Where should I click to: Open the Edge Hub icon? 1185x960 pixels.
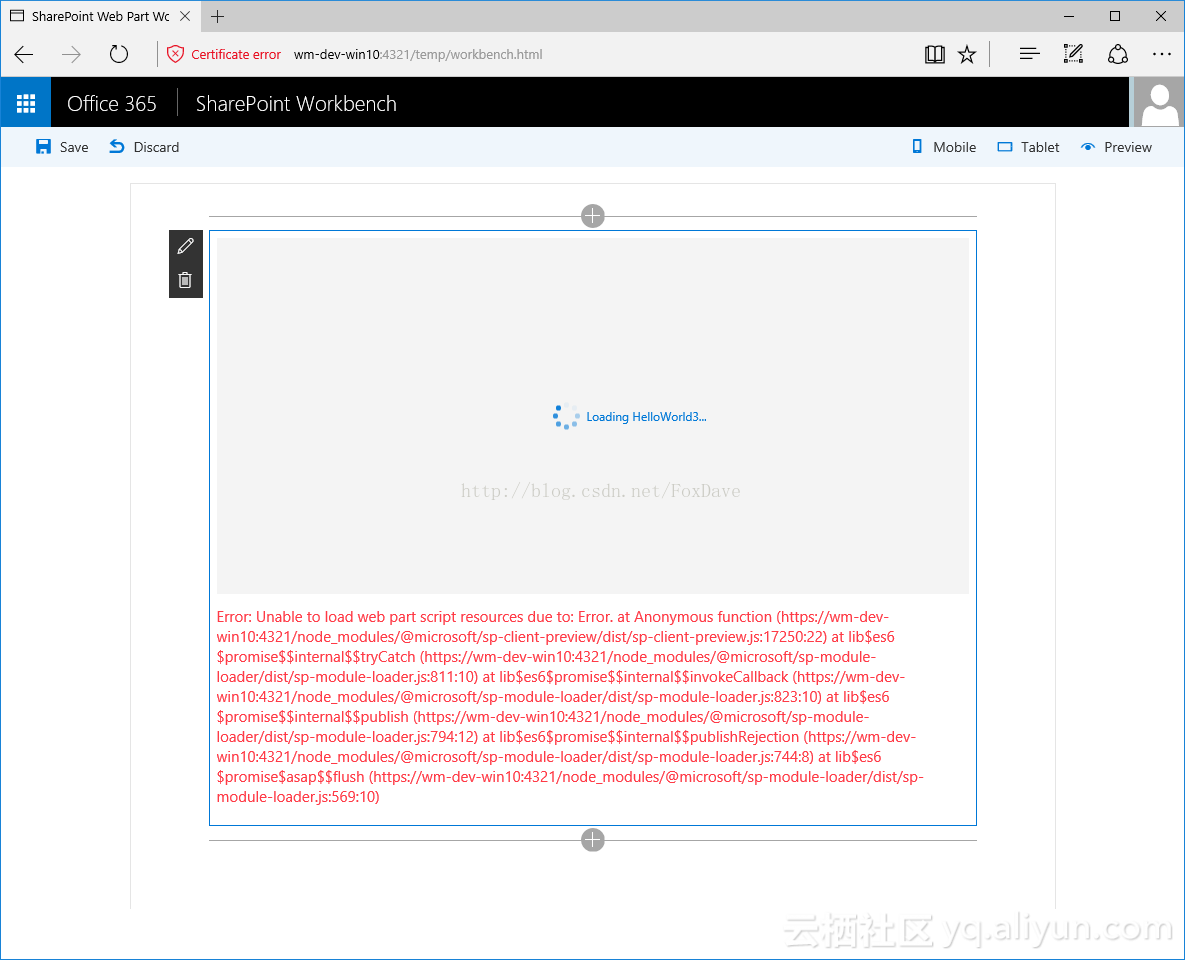pos(1029,54)
